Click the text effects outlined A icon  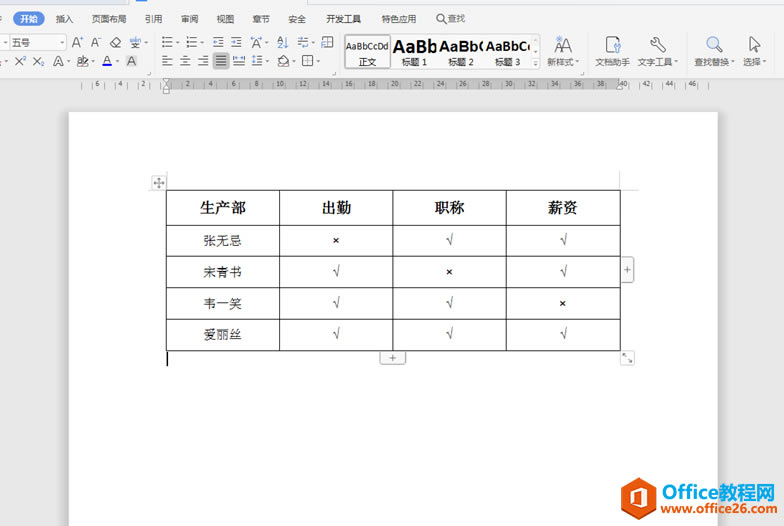[58, 61]
